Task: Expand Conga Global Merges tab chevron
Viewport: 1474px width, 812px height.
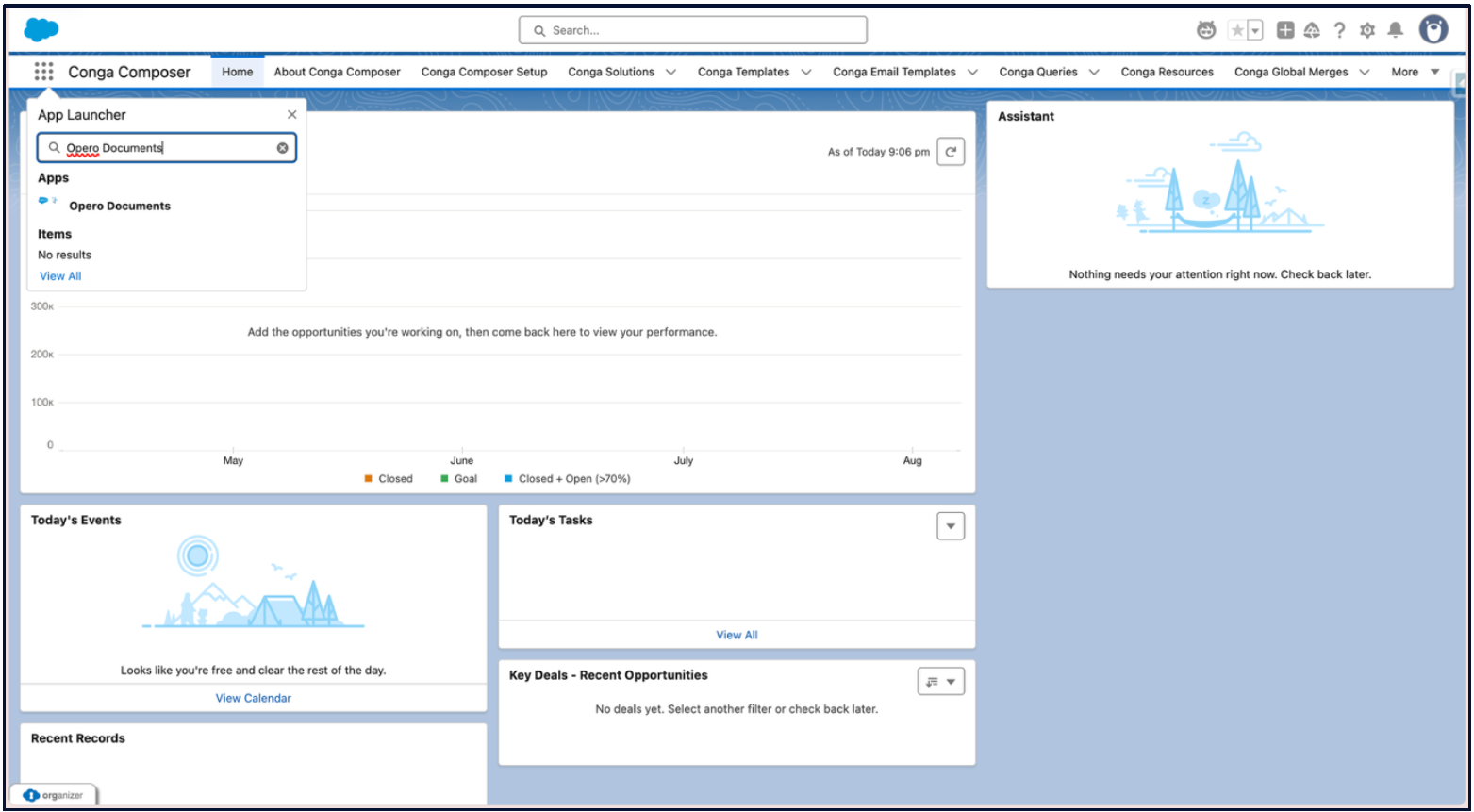Action: coord(1365,72)
